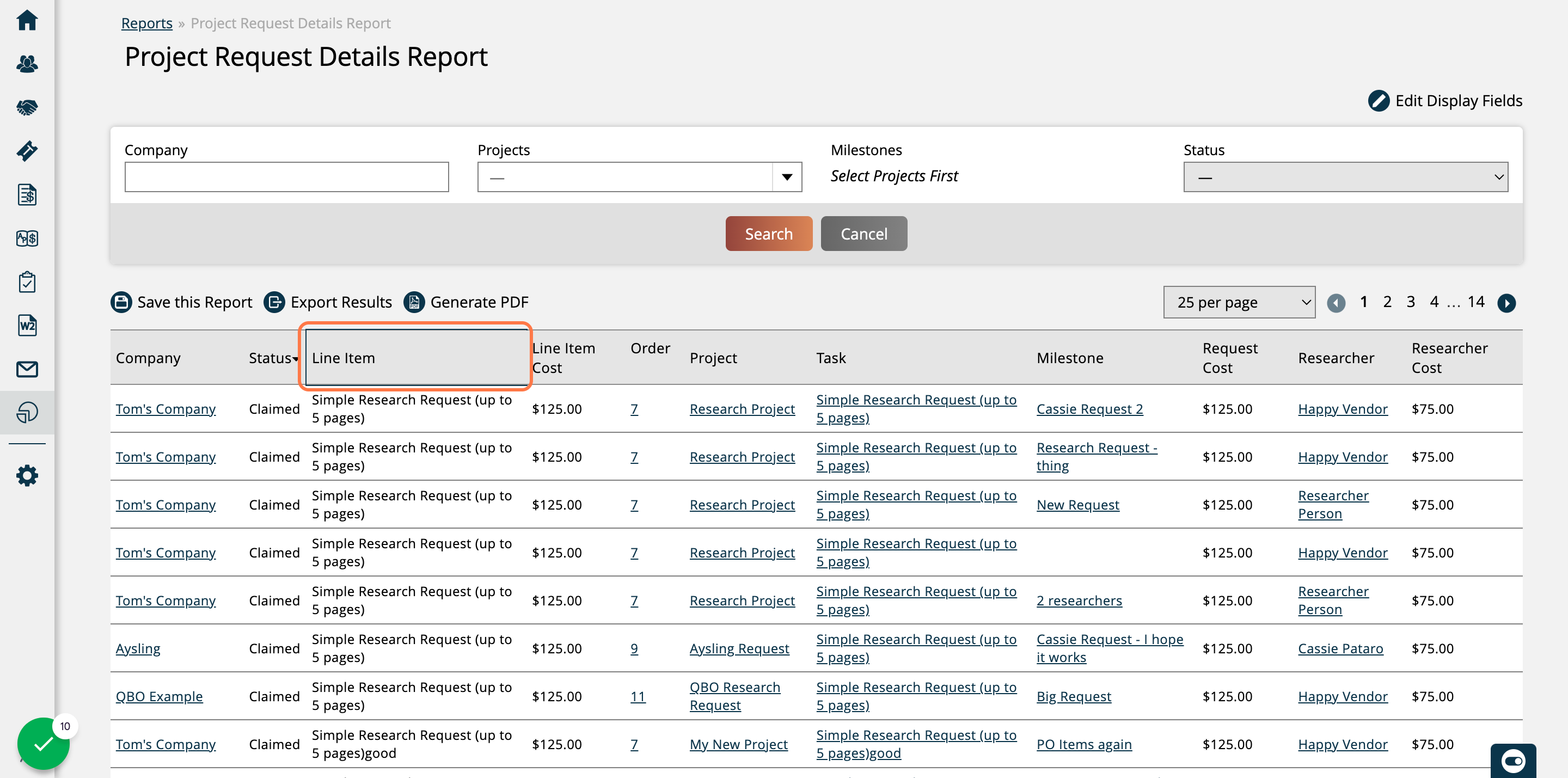Open the Tasks clipboard icon

(27, 282)
